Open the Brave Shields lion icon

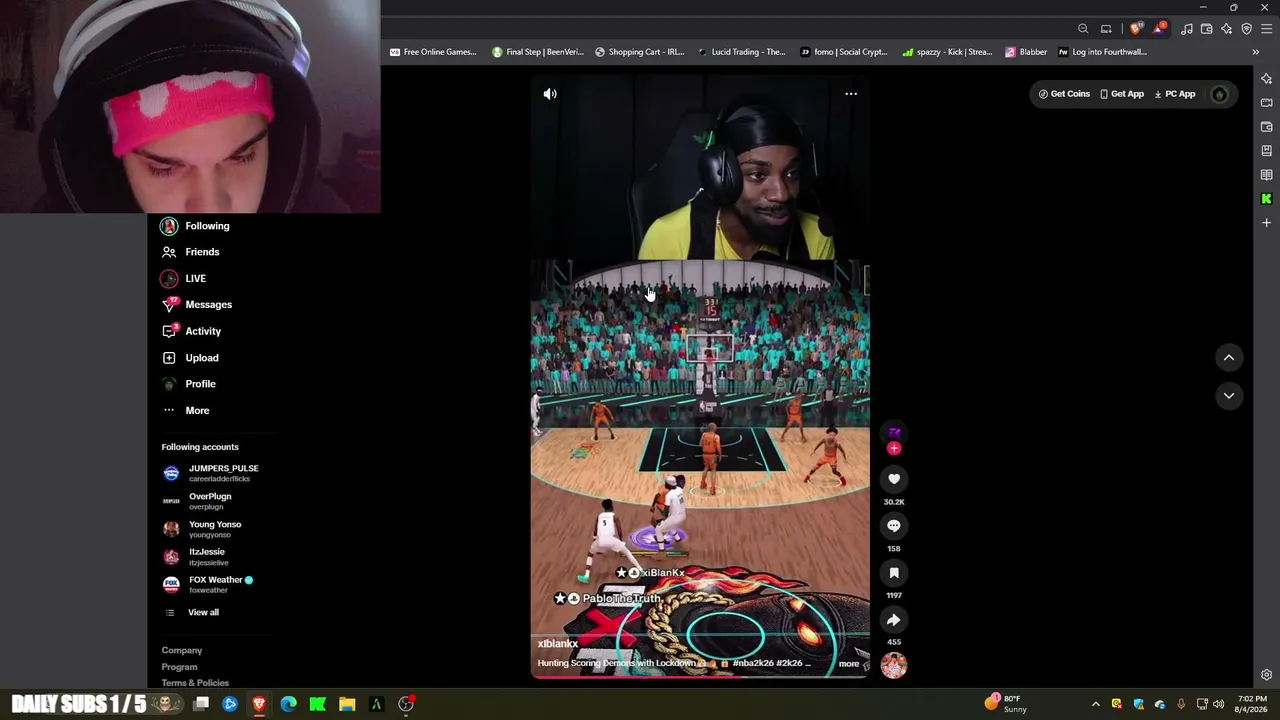point(1135,29)
